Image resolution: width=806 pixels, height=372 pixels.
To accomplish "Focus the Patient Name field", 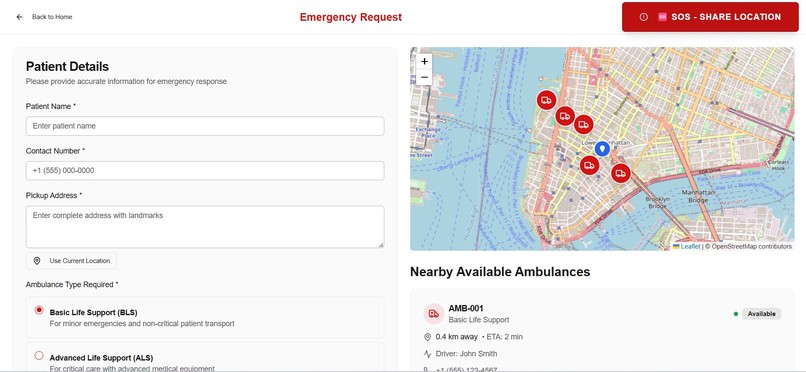I will [205, 126].
